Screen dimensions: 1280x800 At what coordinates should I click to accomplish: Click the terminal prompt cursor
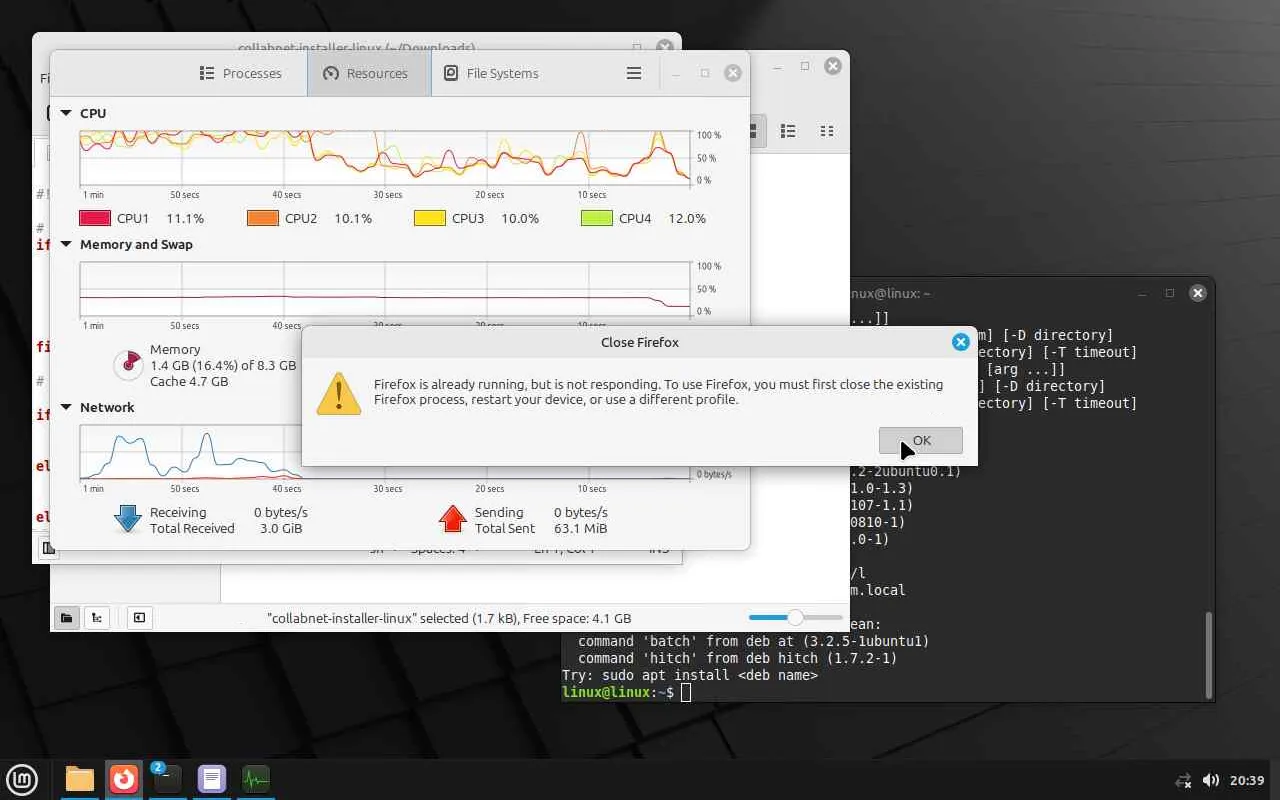point(686,692)
